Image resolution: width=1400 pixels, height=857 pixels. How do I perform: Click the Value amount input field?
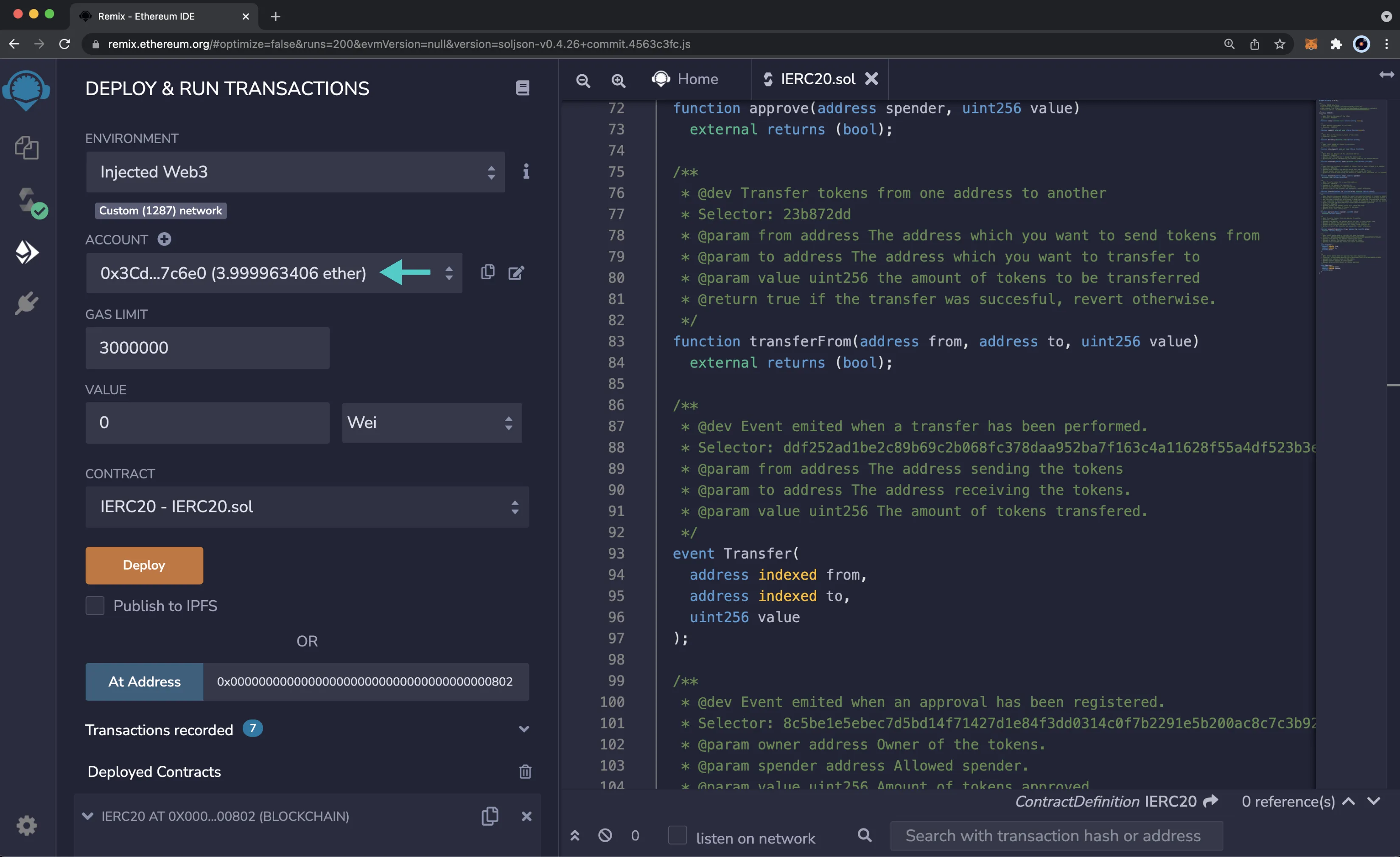coord(207,422)
